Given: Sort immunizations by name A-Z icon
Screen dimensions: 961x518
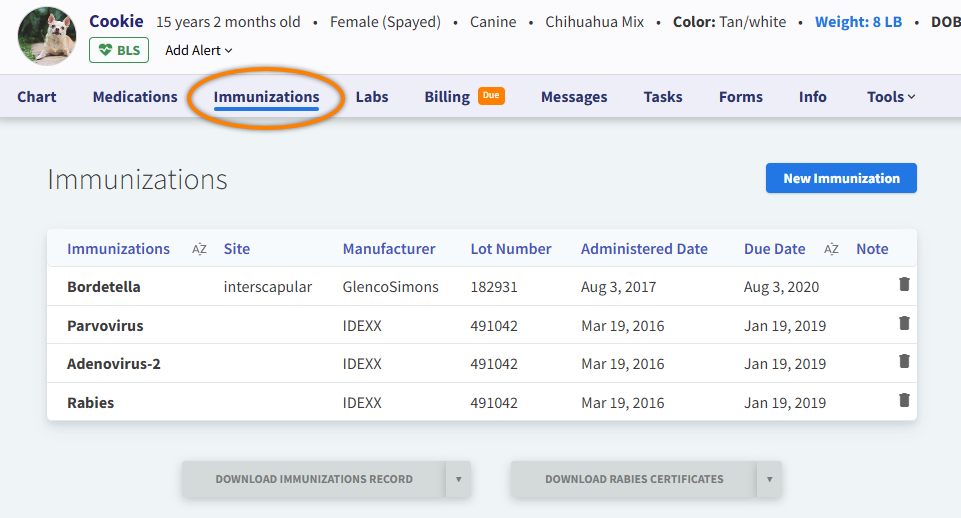Looking at the screenshot, I should coord(199,249).
